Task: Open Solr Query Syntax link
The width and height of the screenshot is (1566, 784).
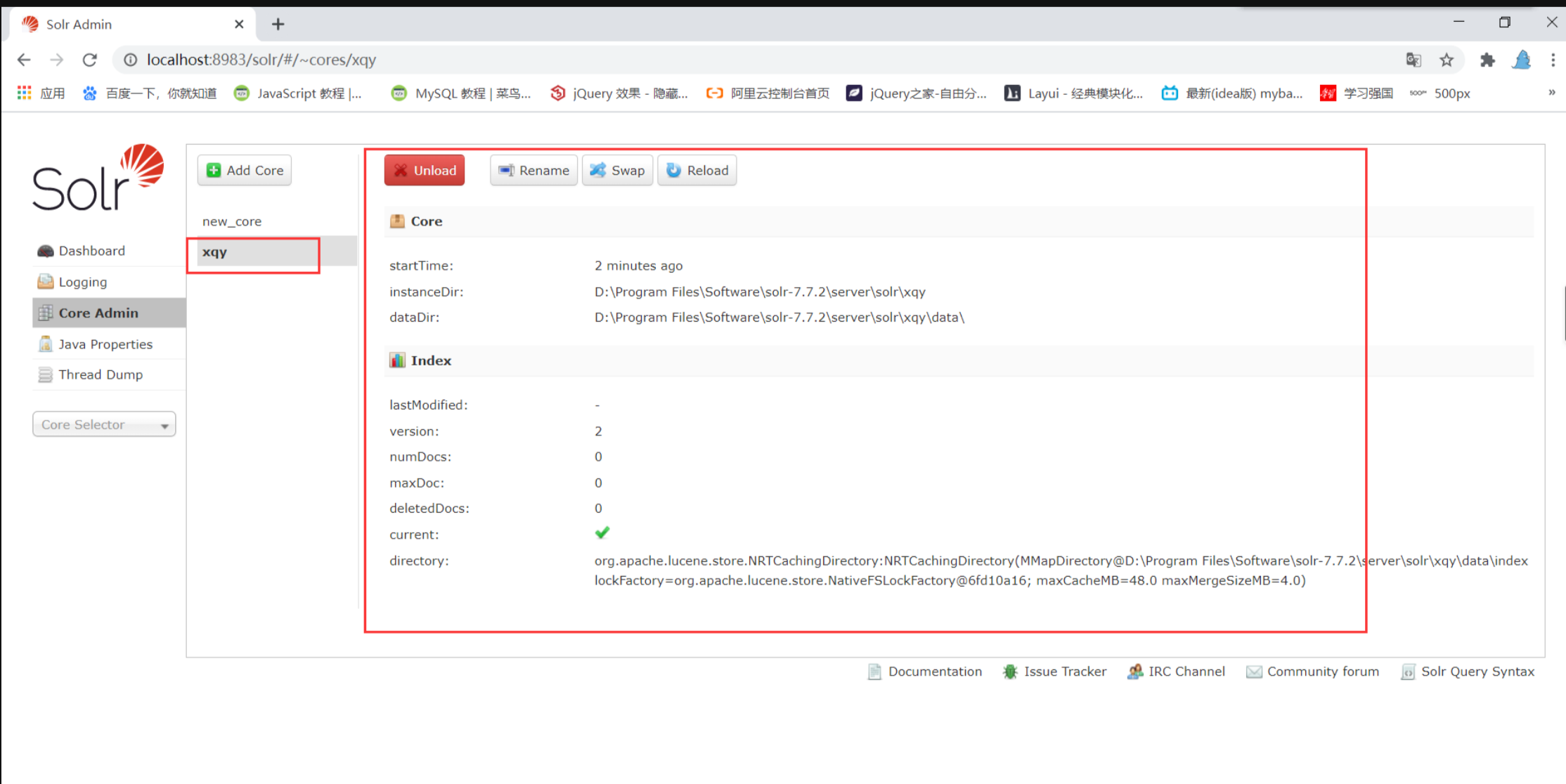Action: [x=1477, y=672]
